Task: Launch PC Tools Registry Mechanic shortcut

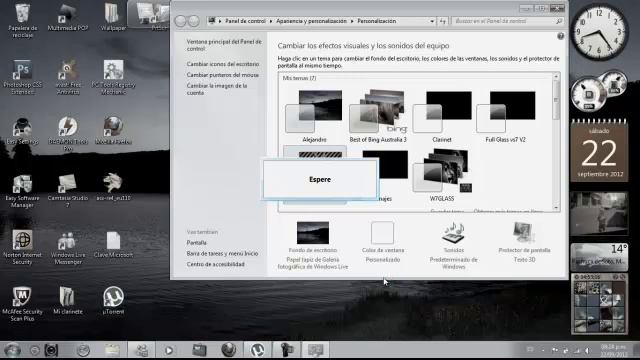Action: 113,77
